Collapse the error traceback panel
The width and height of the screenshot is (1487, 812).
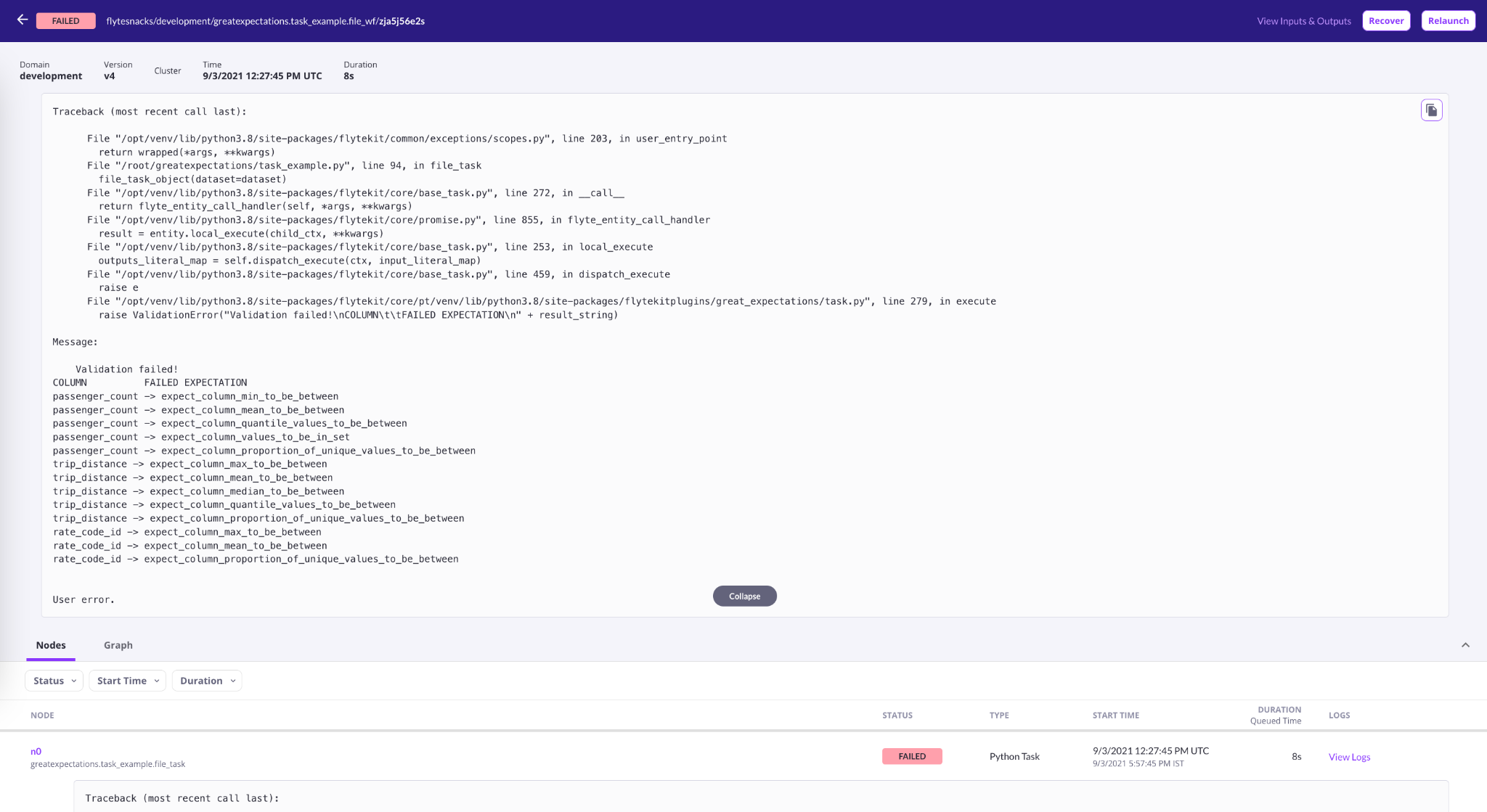(x=744, y=595)
